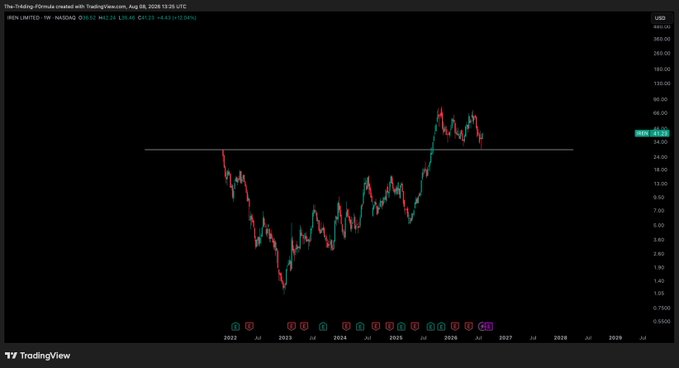This screenshot has height=368, width=679.
Task: Click the 2026 label on the time axis
Action: (451, 338)
